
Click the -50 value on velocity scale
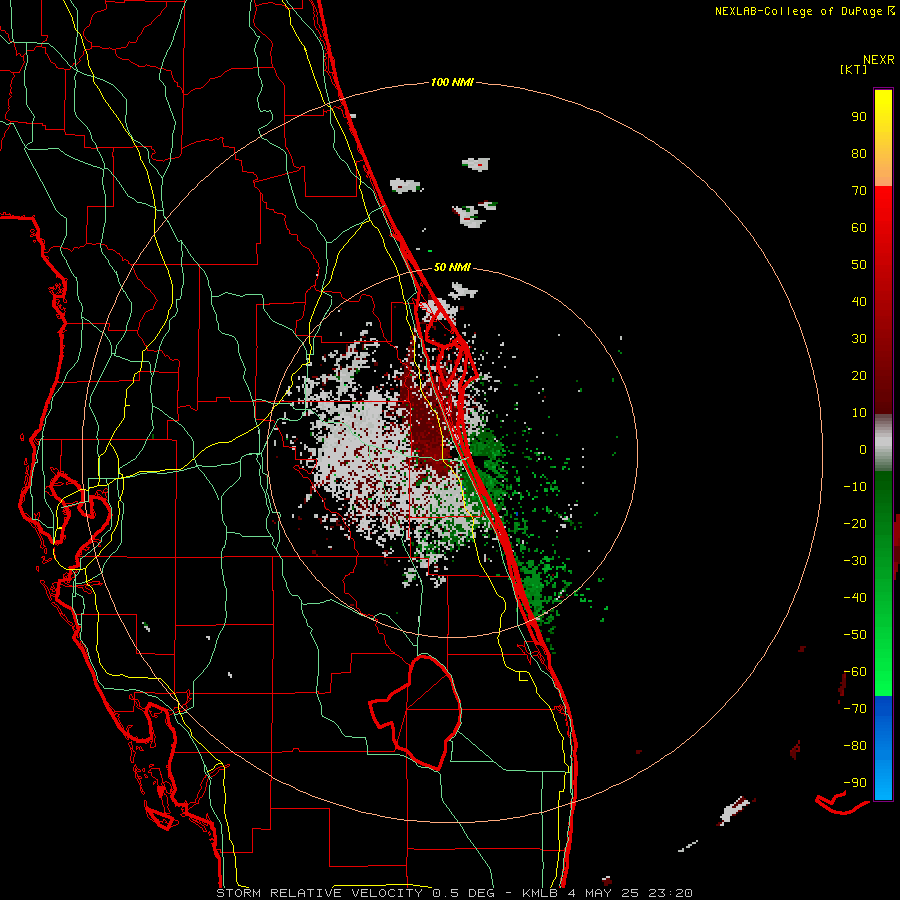point(855,635)
